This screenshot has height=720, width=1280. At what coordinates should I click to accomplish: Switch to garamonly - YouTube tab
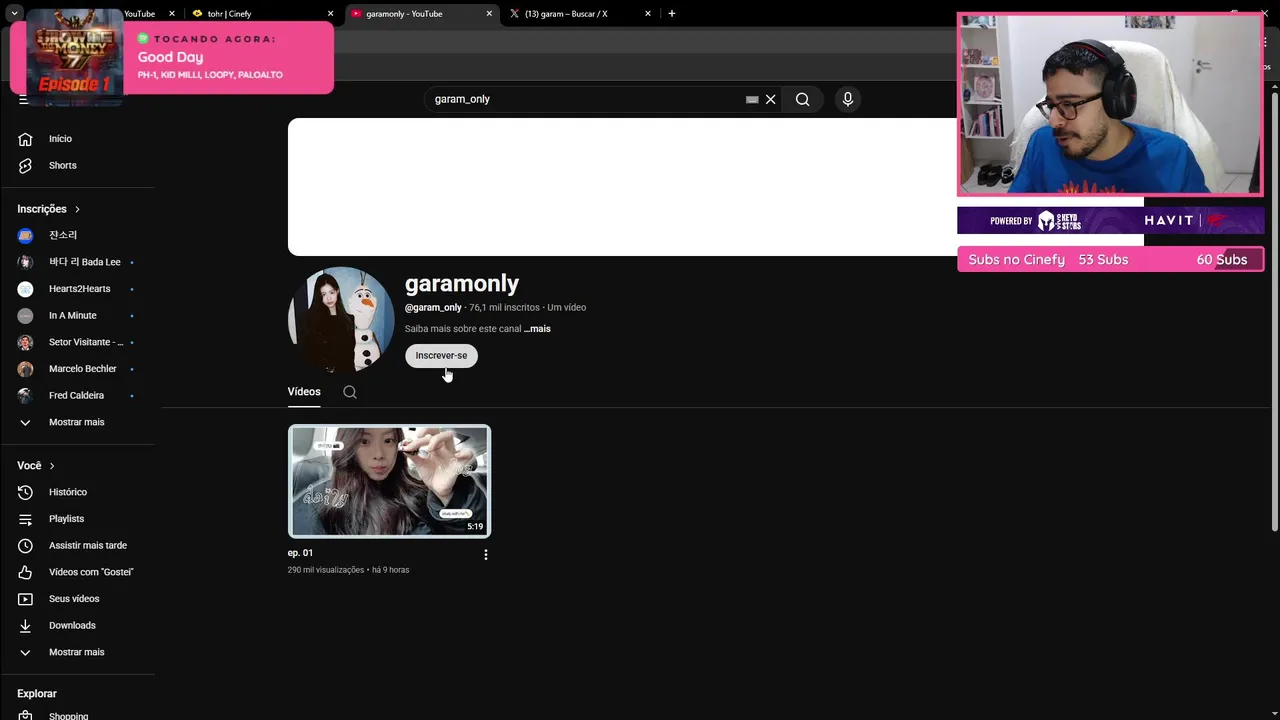[421, 14]
